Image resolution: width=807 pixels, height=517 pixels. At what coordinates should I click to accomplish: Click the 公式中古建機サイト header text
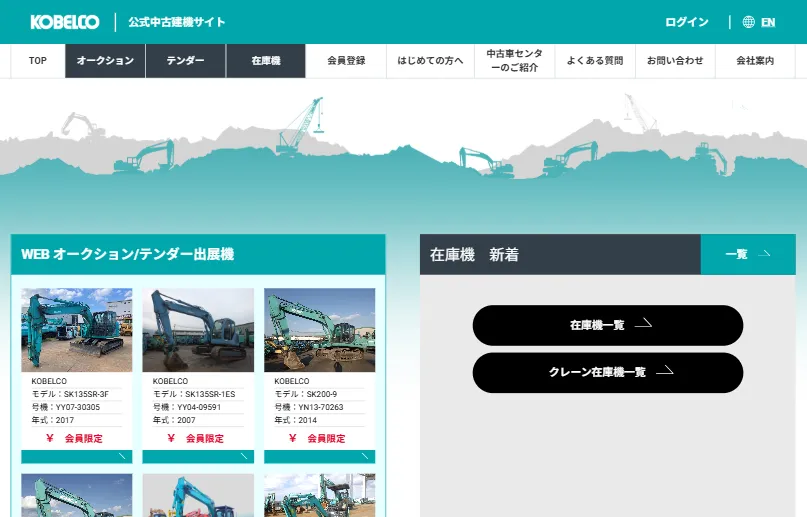click(177, 22)
